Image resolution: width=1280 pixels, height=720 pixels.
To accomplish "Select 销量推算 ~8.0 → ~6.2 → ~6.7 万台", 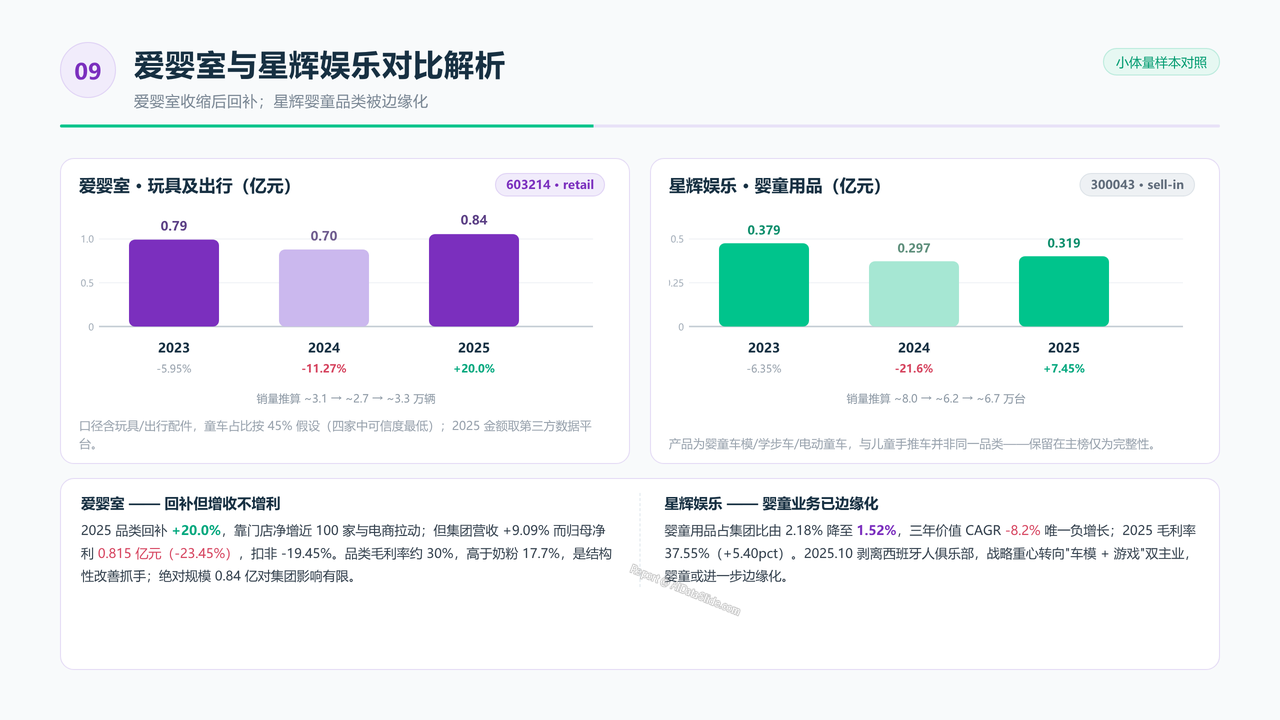I will 935,398.
